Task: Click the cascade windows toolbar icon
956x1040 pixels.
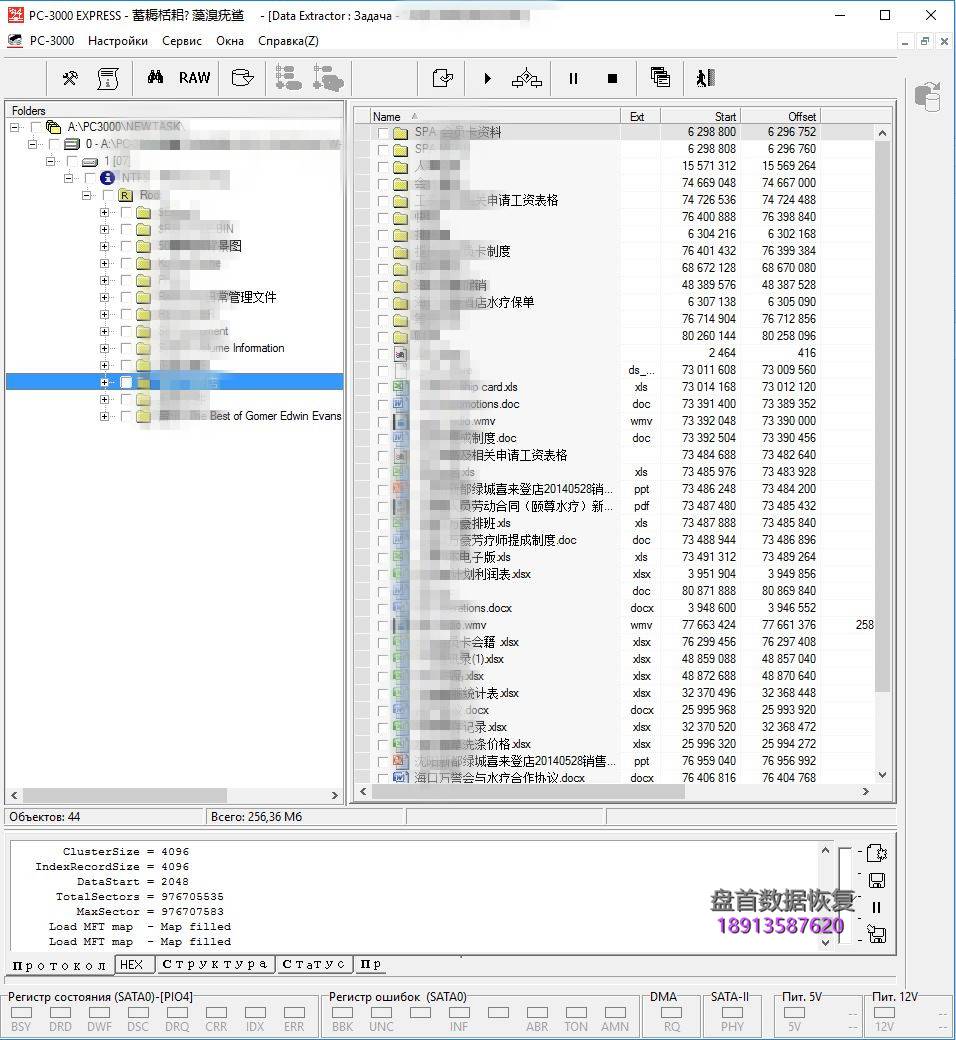Action: tap(660, 78)
